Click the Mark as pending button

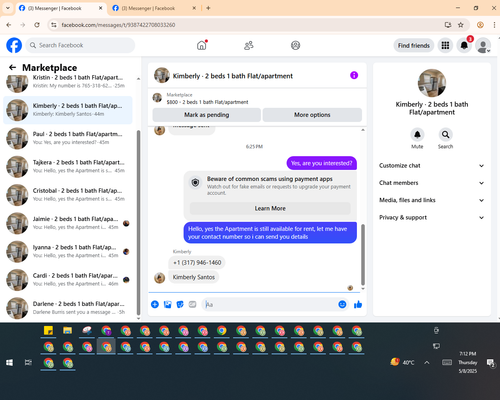tap(207, 115)
